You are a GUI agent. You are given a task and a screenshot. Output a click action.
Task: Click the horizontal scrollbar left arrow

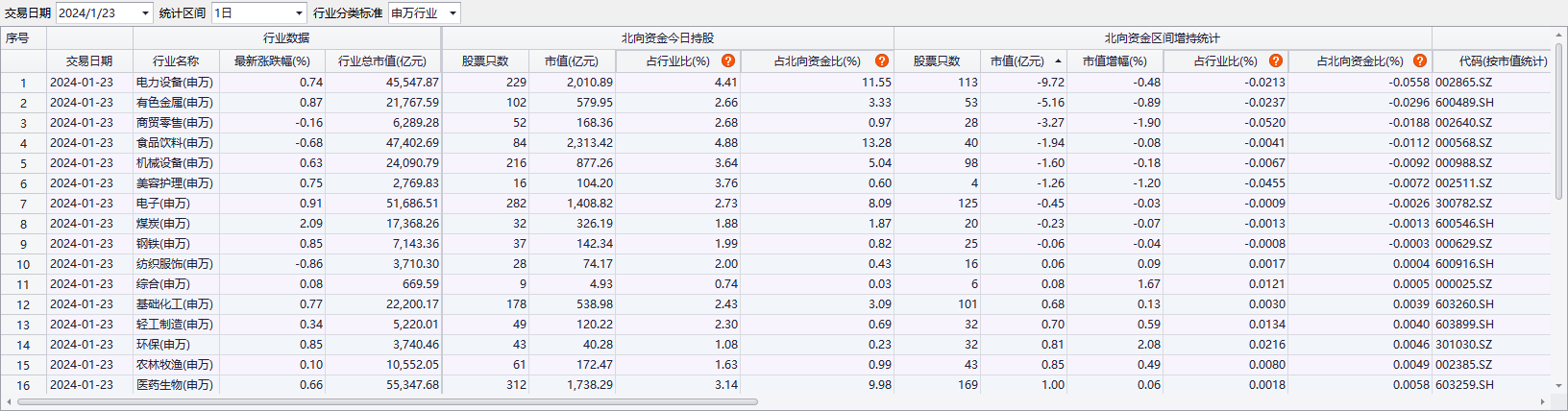9,402
